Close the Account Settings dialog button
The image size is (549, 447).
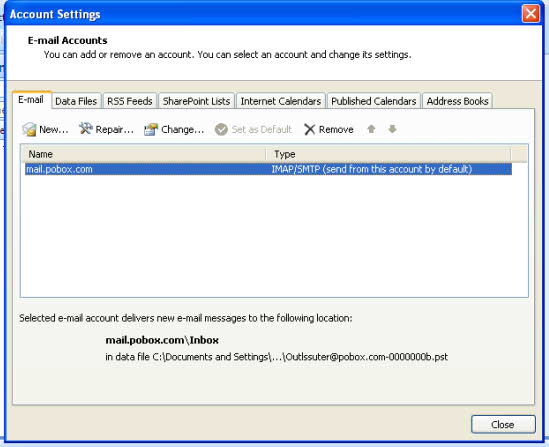503,425
